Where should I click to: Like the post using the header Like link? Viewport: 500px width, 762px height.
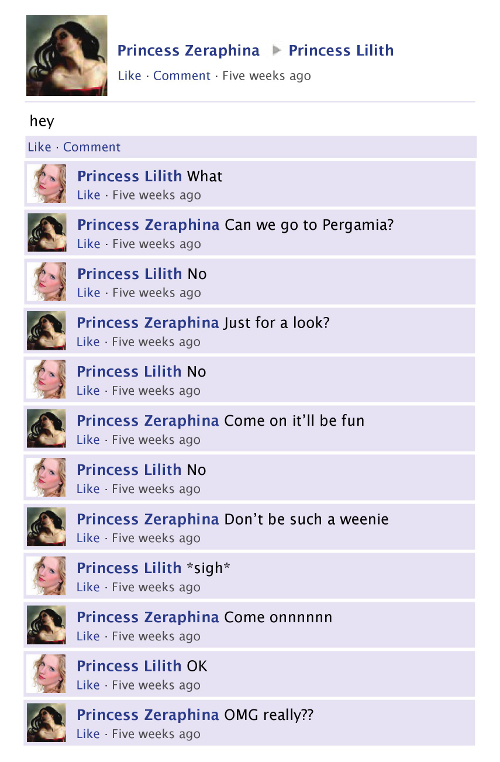(x=130, y=76)
